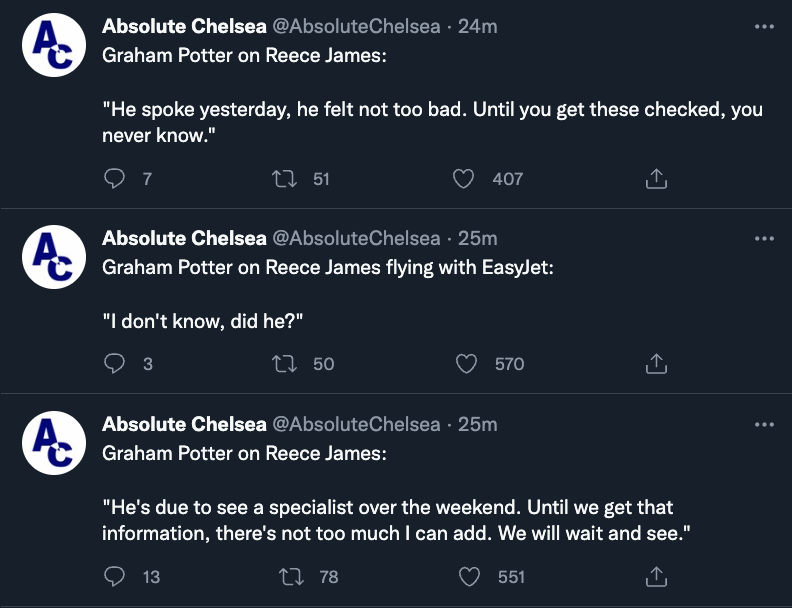Open Absolute Chelsea avatar on first tweet
Screen dimensions: 792x608
[x=54, y=45]
